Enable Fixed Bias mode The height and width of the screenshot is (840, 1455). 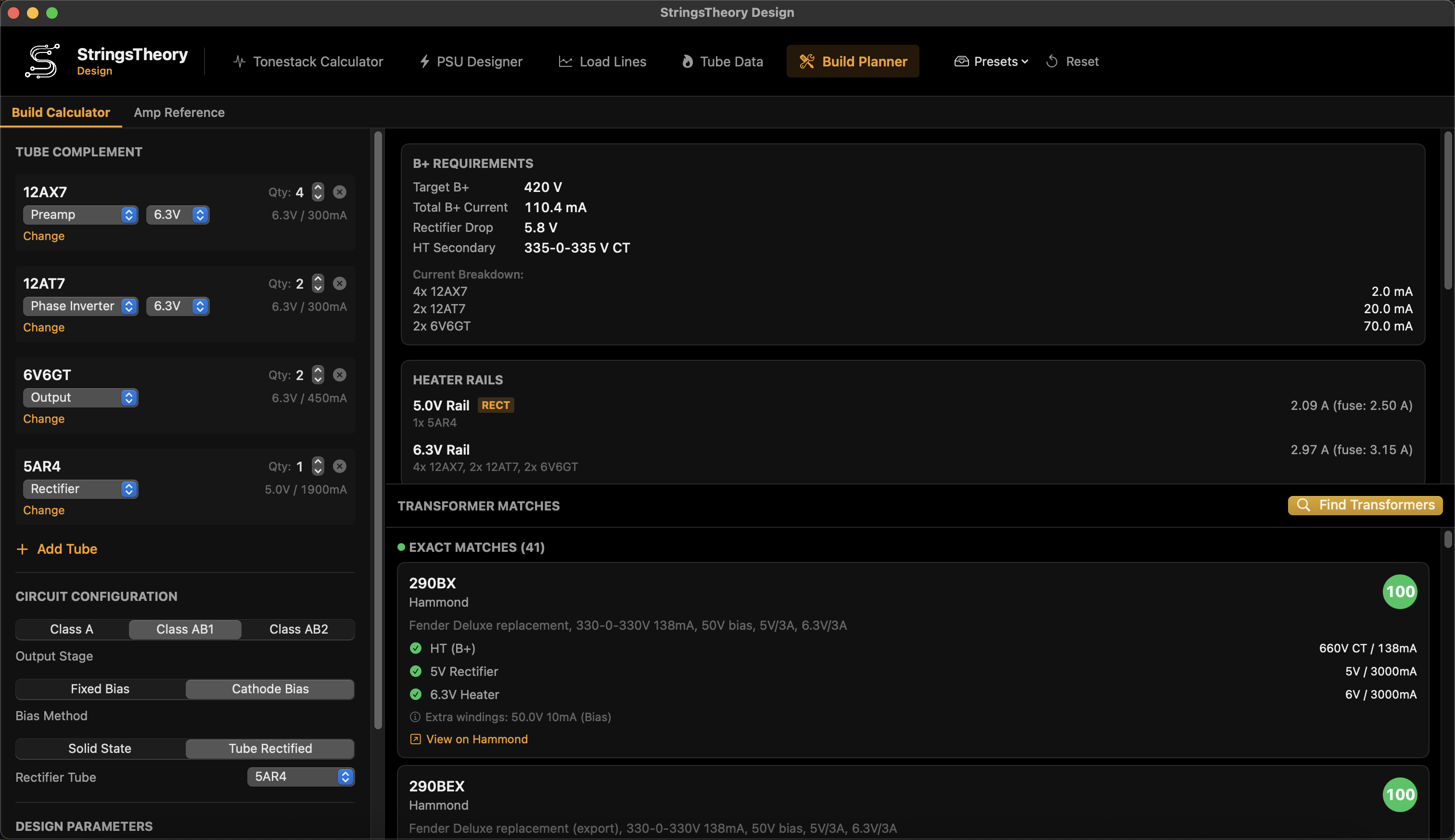pos(99,688)
